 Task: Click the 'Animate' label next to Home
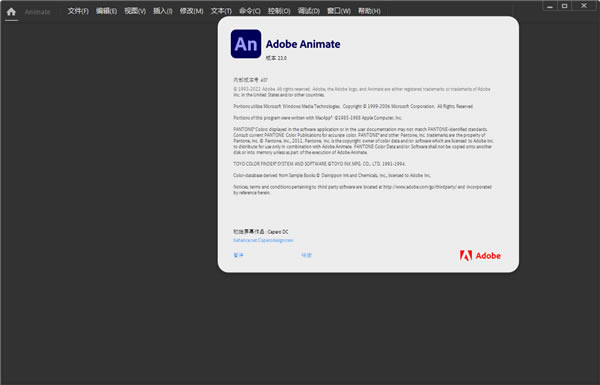[38, 12]
